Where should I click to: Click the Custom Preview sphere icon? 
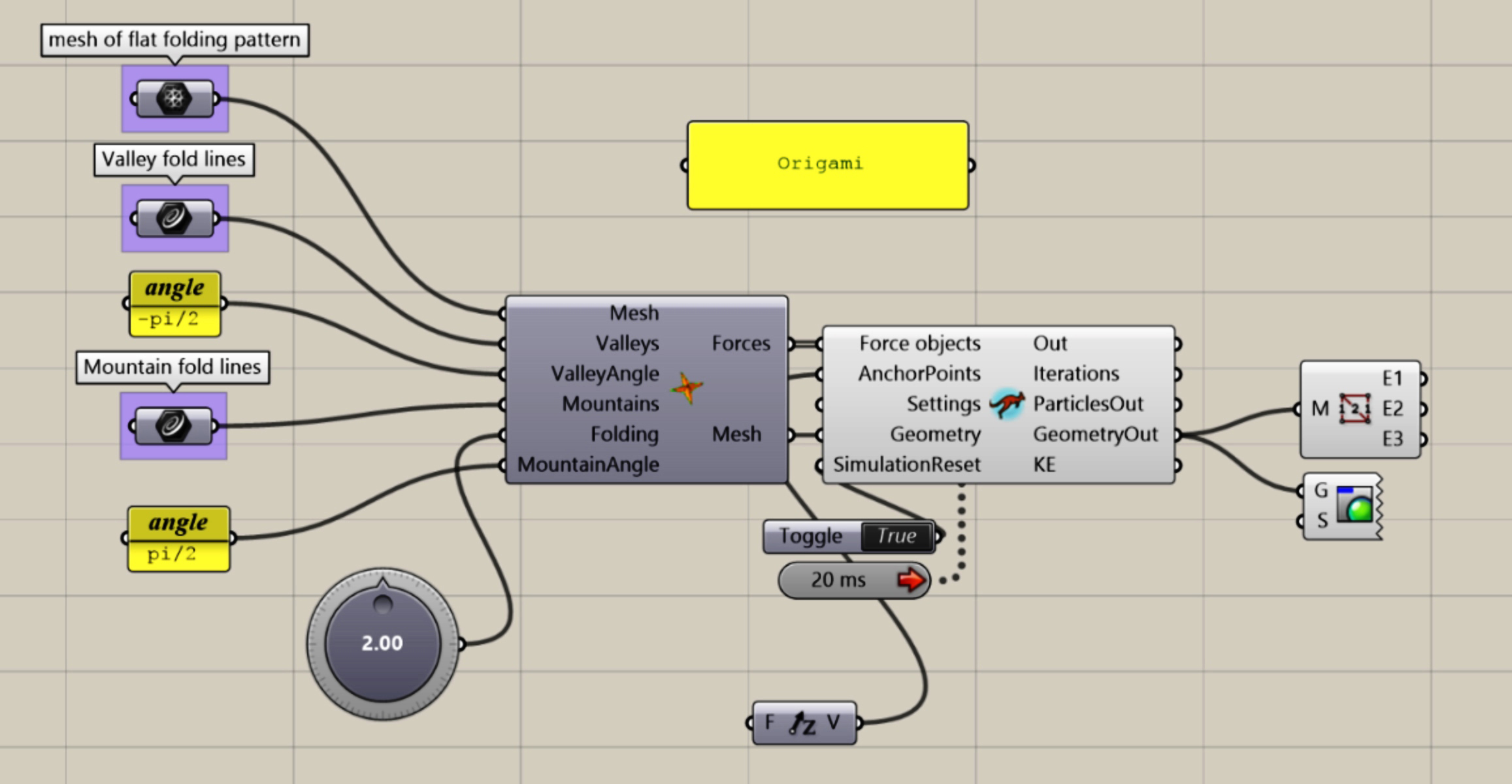[1355, 506]
